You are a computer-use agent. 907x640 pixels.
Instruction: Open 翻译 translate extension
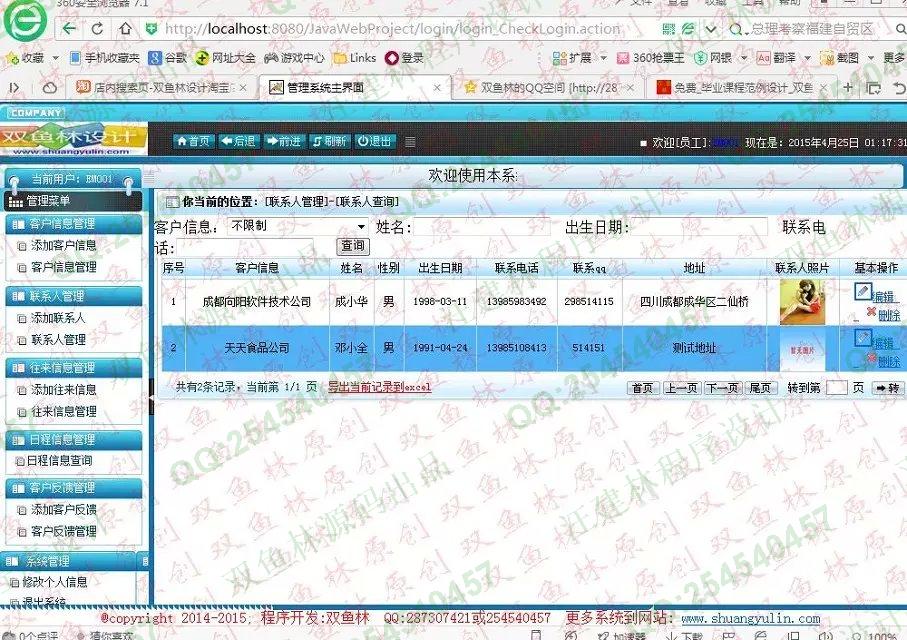pos(777,58)
